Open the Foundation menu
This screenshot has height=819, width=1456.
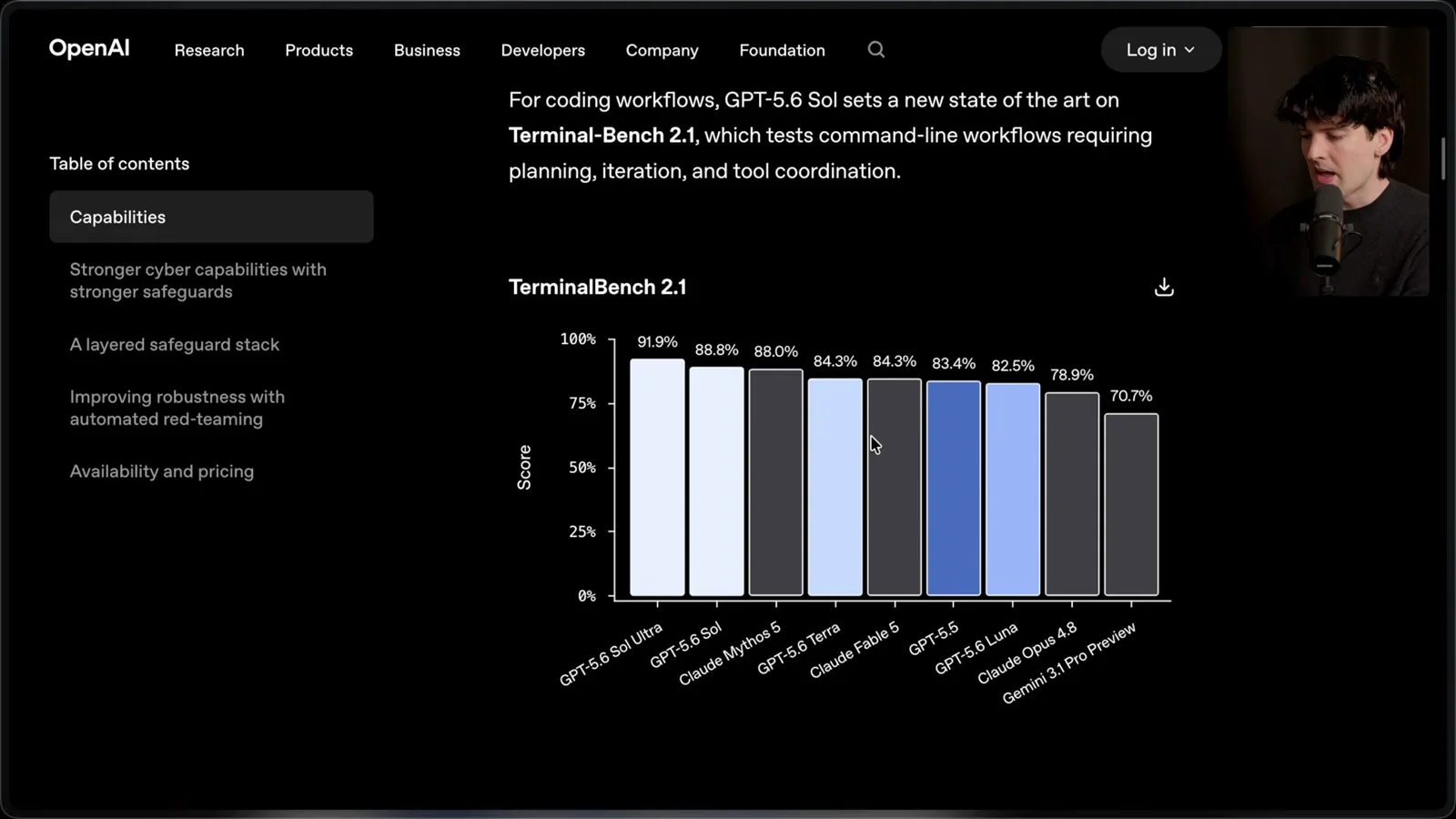coord(782,50)
